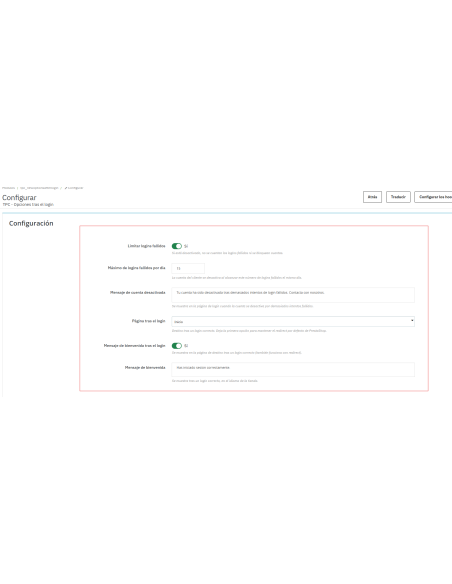452x584 pixels.
Task: Click into Mensaje de cuenta desactivada textarea
Action: [x=293, y=295]
